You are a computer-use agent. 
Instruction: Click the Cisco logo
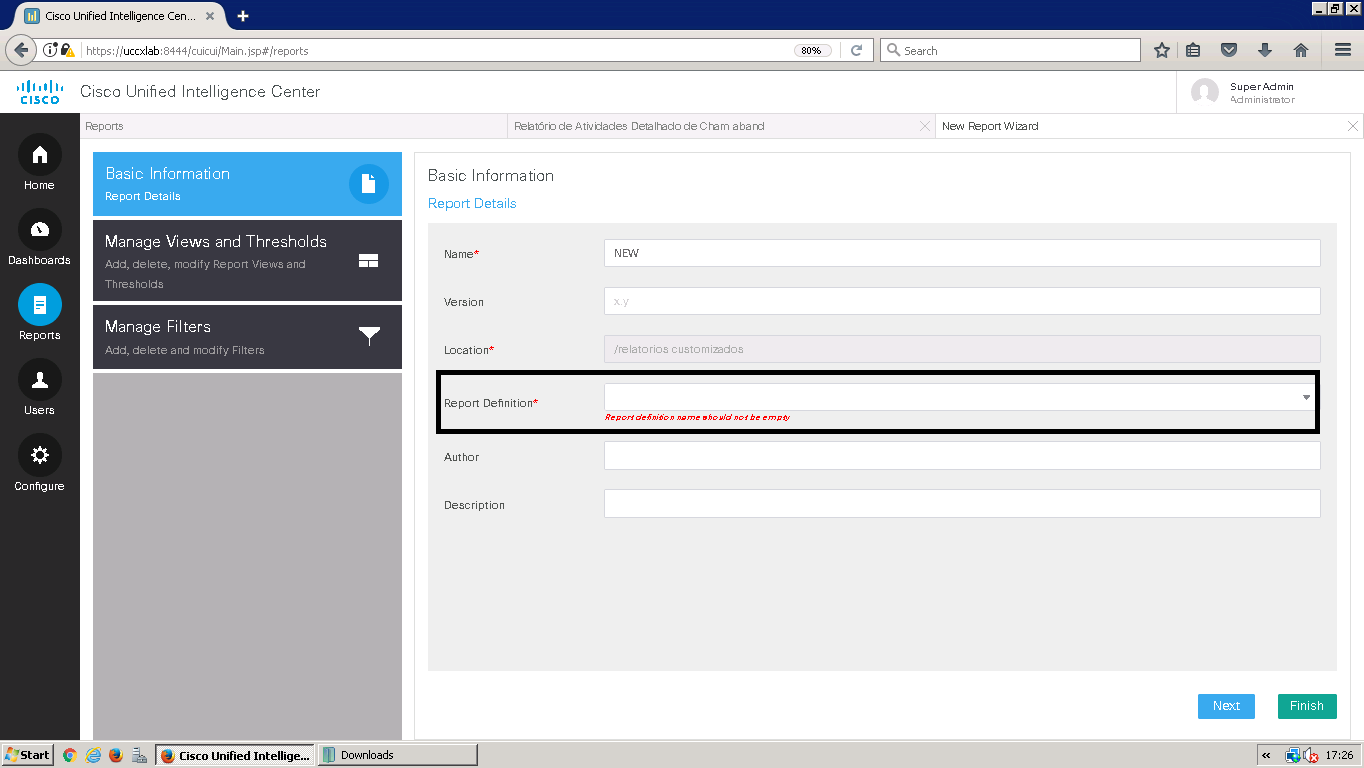coord(40,92)
